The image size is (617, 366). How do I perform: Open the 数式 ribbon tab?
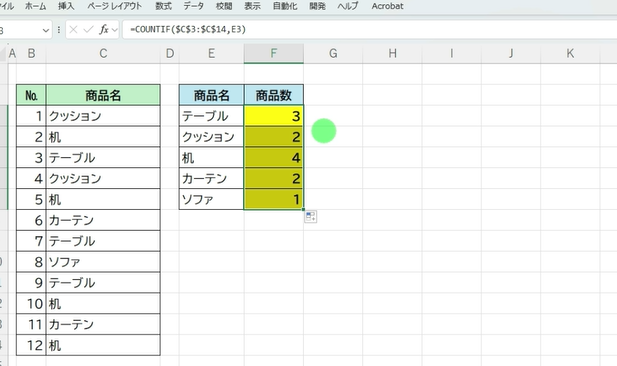[x=163, y=6]
